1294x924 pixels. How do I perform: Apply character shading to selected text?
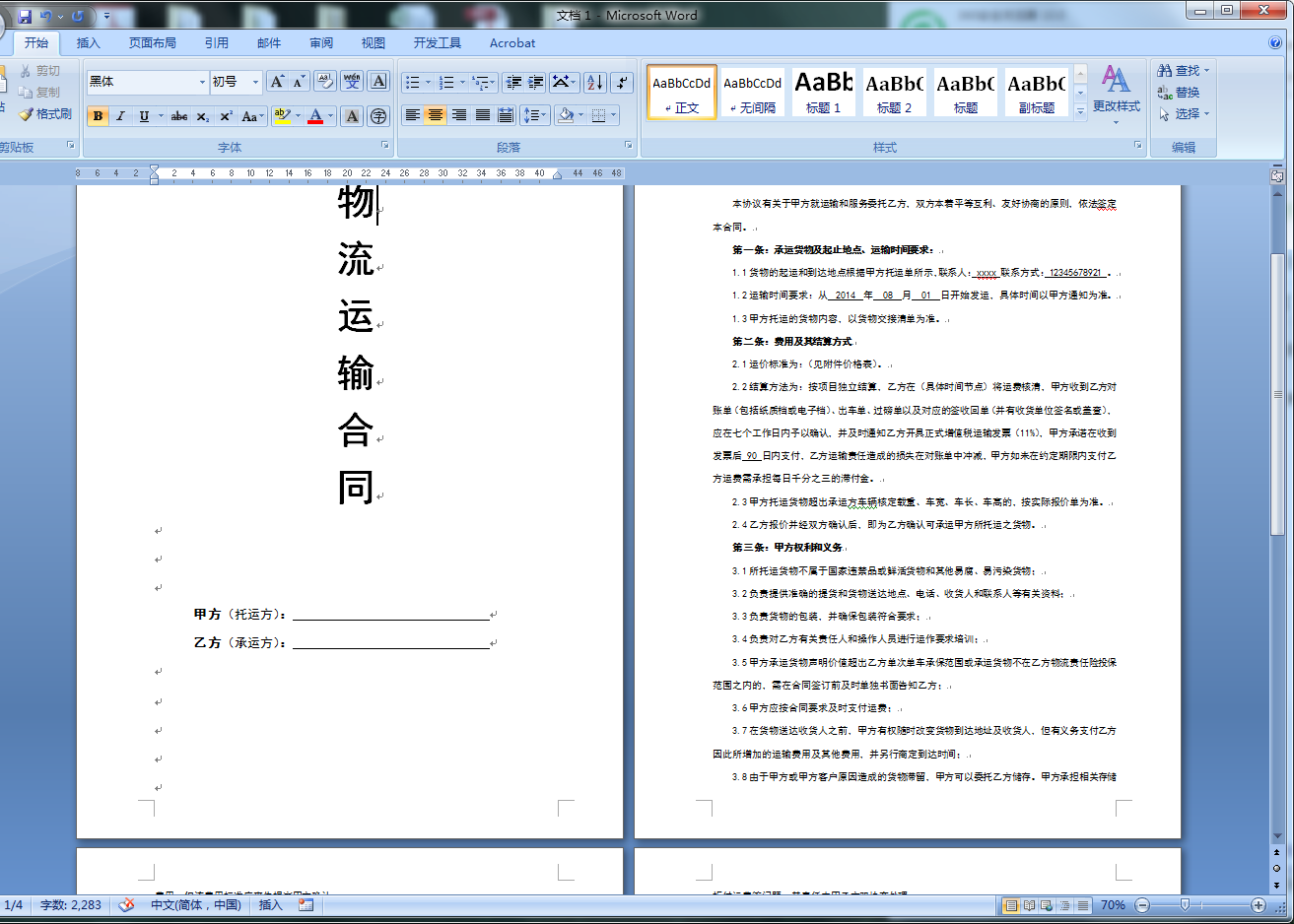point(352,116)
